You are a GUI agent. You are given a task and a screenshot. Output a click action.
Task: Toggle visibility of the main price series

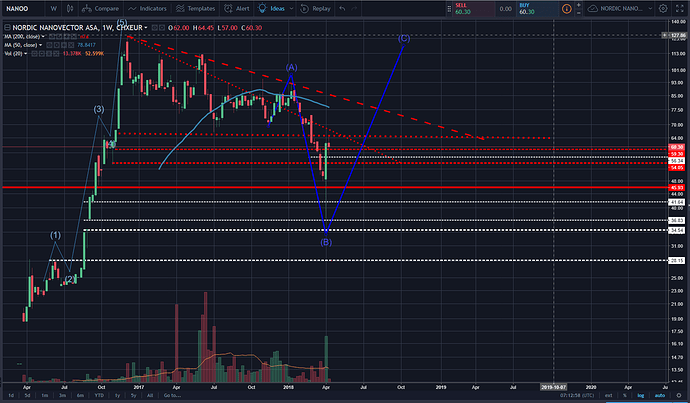155,27
